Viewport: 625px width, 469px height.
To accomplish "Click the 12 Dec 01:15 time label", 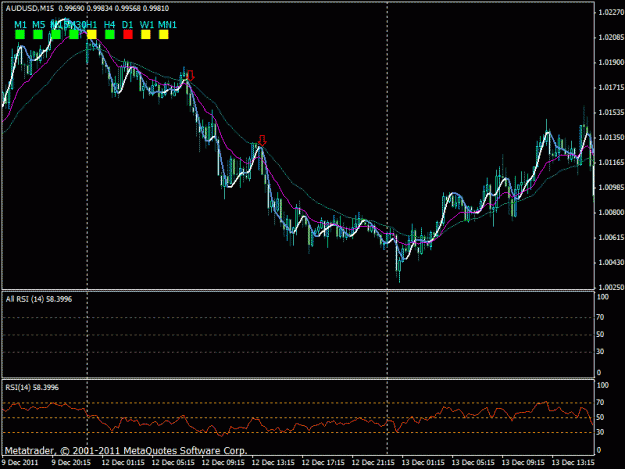I will pos(123,463).
